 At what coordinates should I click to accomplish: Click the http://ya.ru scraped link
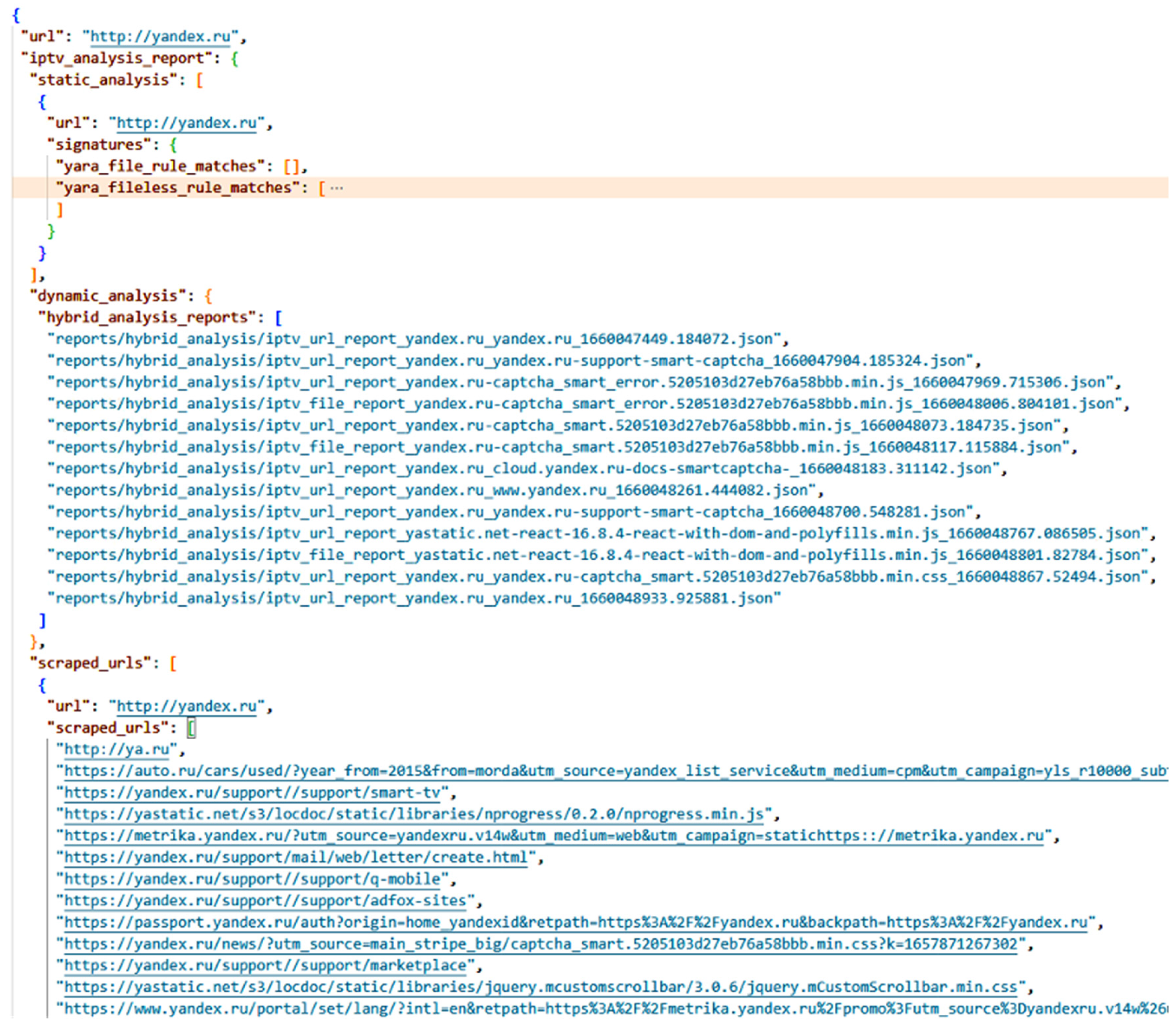point(116,749)
